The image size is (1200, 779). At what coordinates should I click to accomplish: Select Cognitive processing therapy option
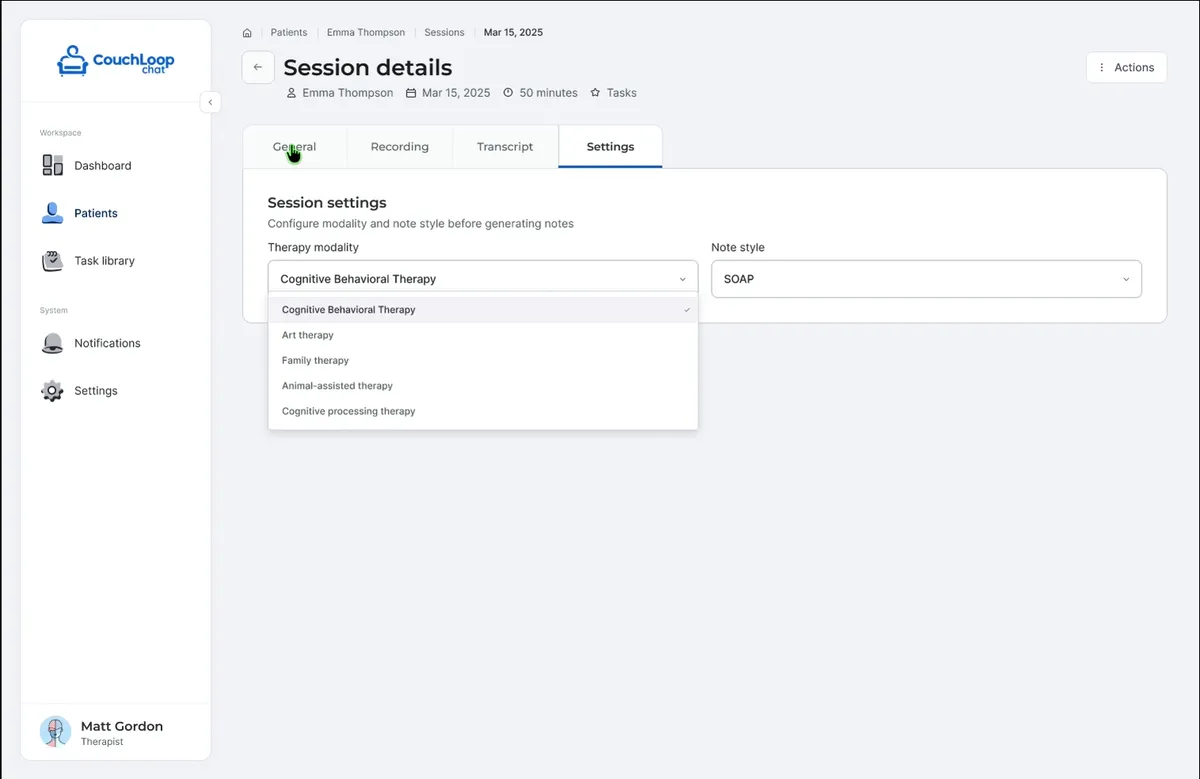[x=348, y=411]
